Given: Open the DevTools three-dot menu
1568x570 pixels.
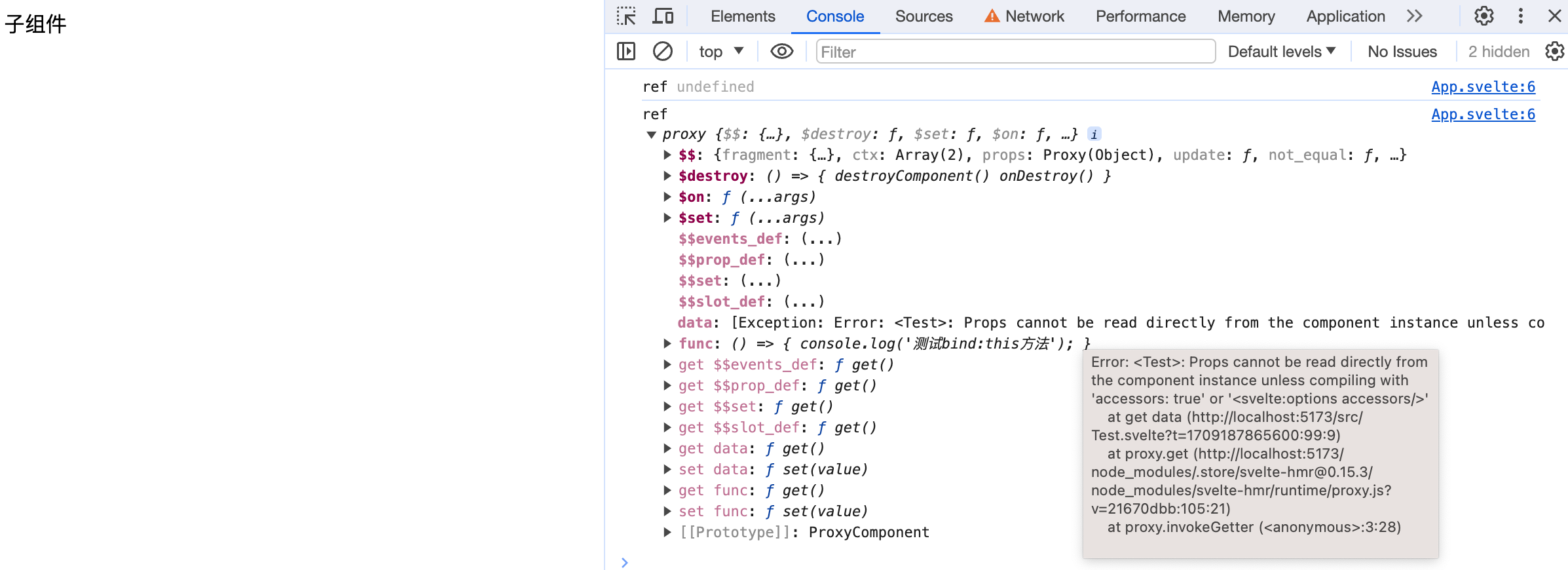Looking at the screenshot, I should click(1520, 16).
